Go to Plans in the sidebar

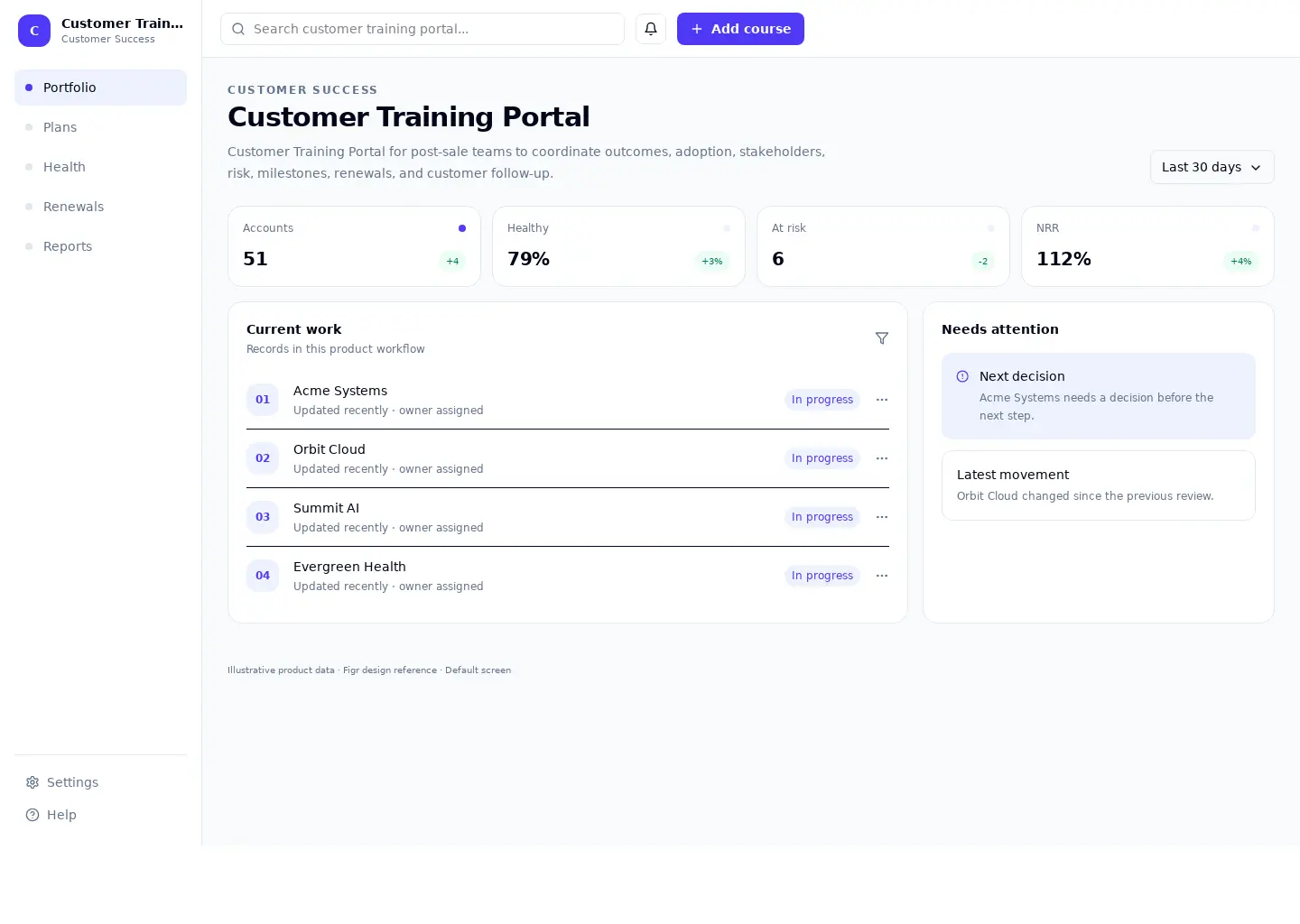(101, 127)
